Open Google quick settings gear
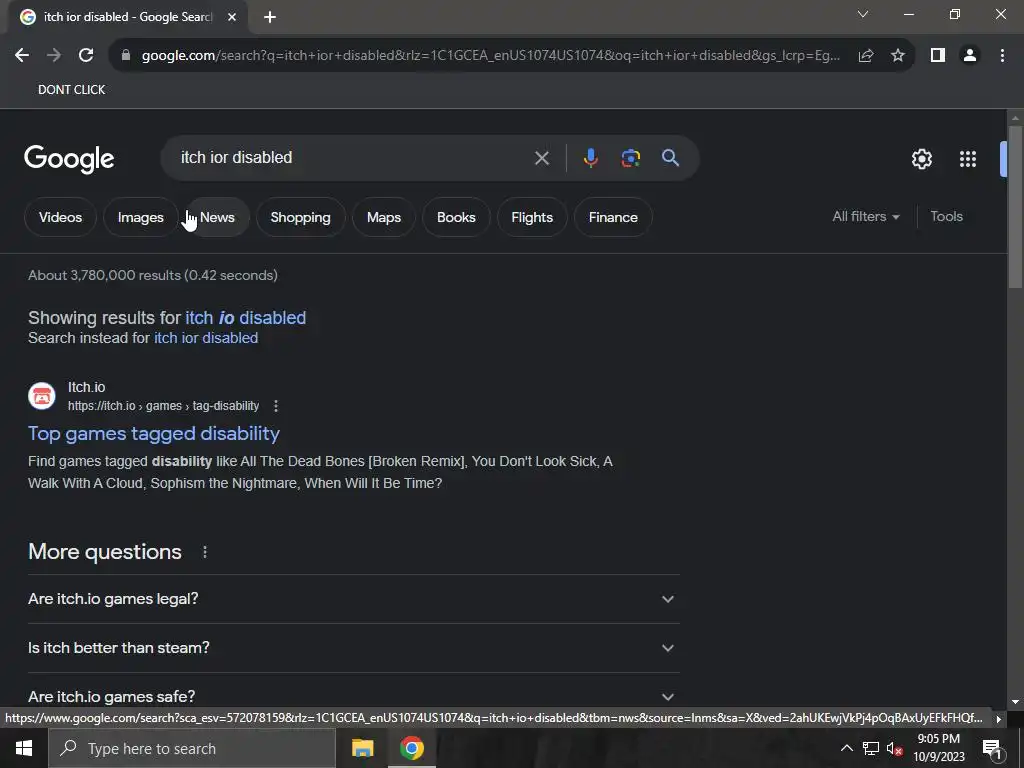 [921, 159]
